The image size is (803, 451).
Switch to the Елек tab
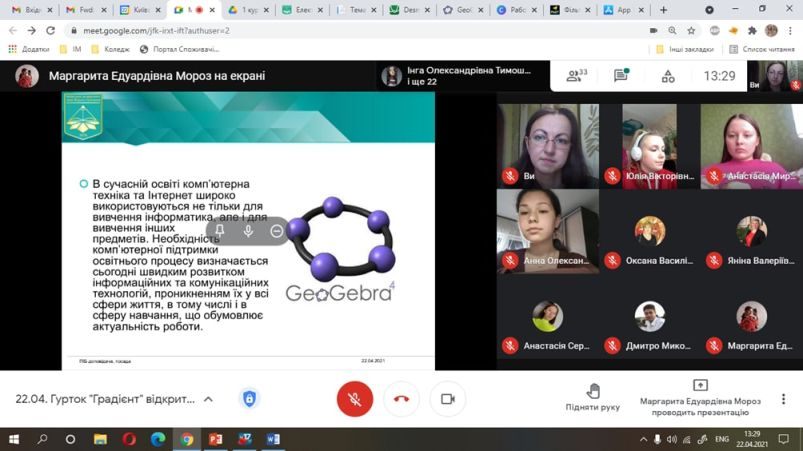coord(303,10)
